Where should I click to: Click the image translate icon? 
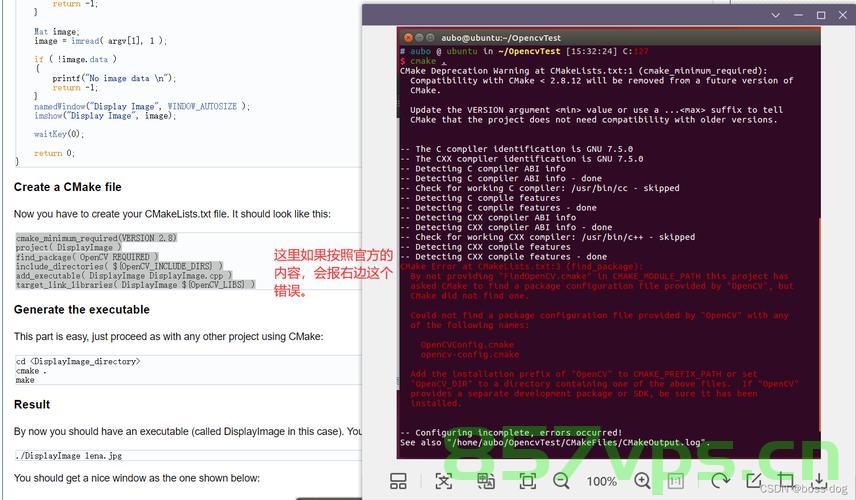485,481
